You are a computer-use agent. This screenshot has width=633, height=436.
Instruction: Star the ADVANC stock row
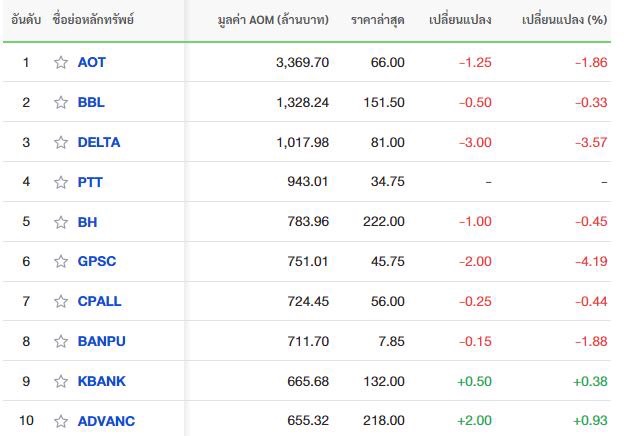61,421
